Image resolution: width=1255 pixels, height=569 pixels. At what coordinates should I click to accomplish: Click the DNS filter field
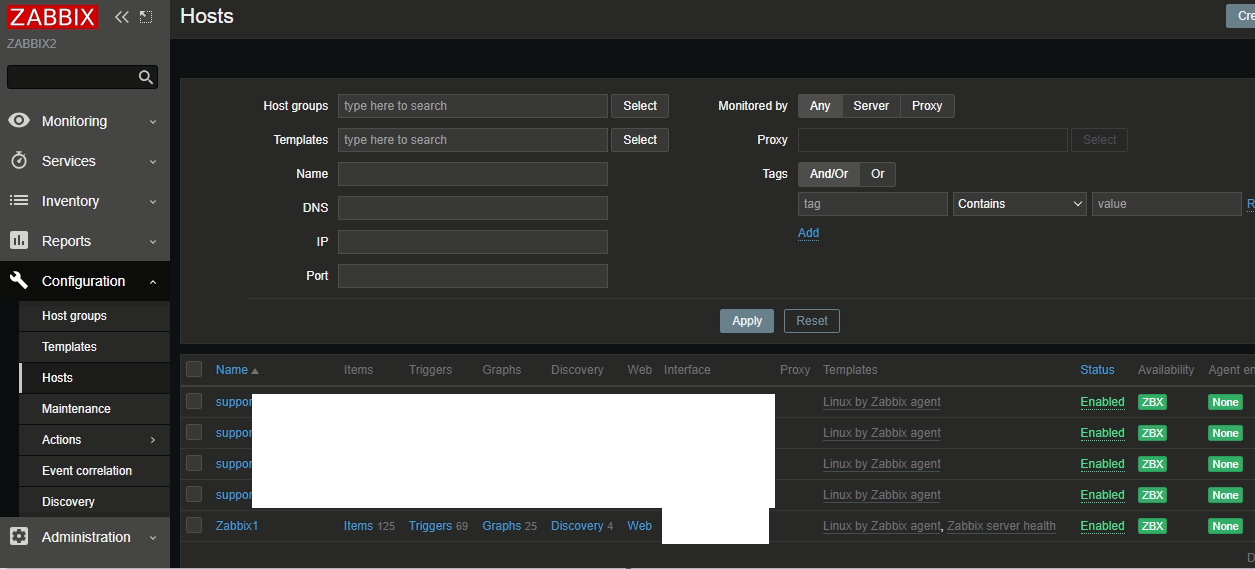tap(473, 208)
